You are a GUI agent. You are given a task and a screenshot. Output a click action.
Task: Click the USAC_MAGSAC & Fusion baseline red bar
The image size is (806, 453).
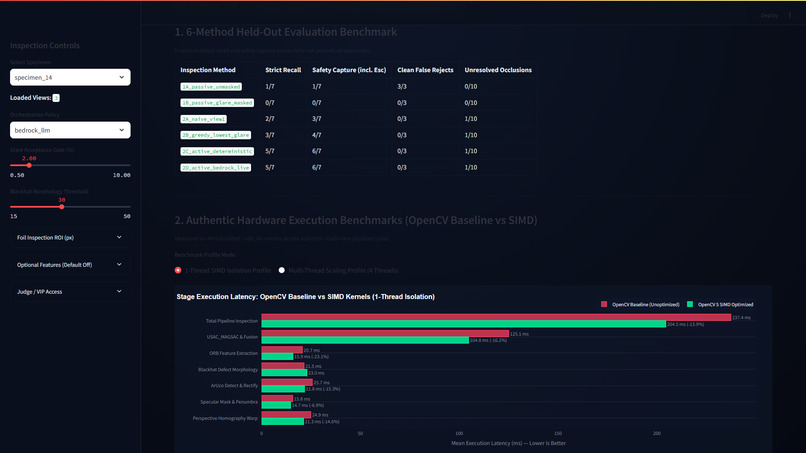tap(385, 334)
